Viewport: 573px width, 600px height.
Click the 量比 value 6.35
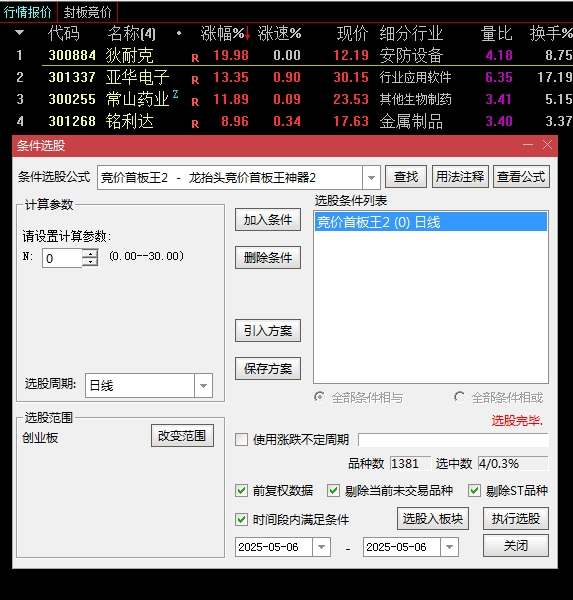[499, 77]
